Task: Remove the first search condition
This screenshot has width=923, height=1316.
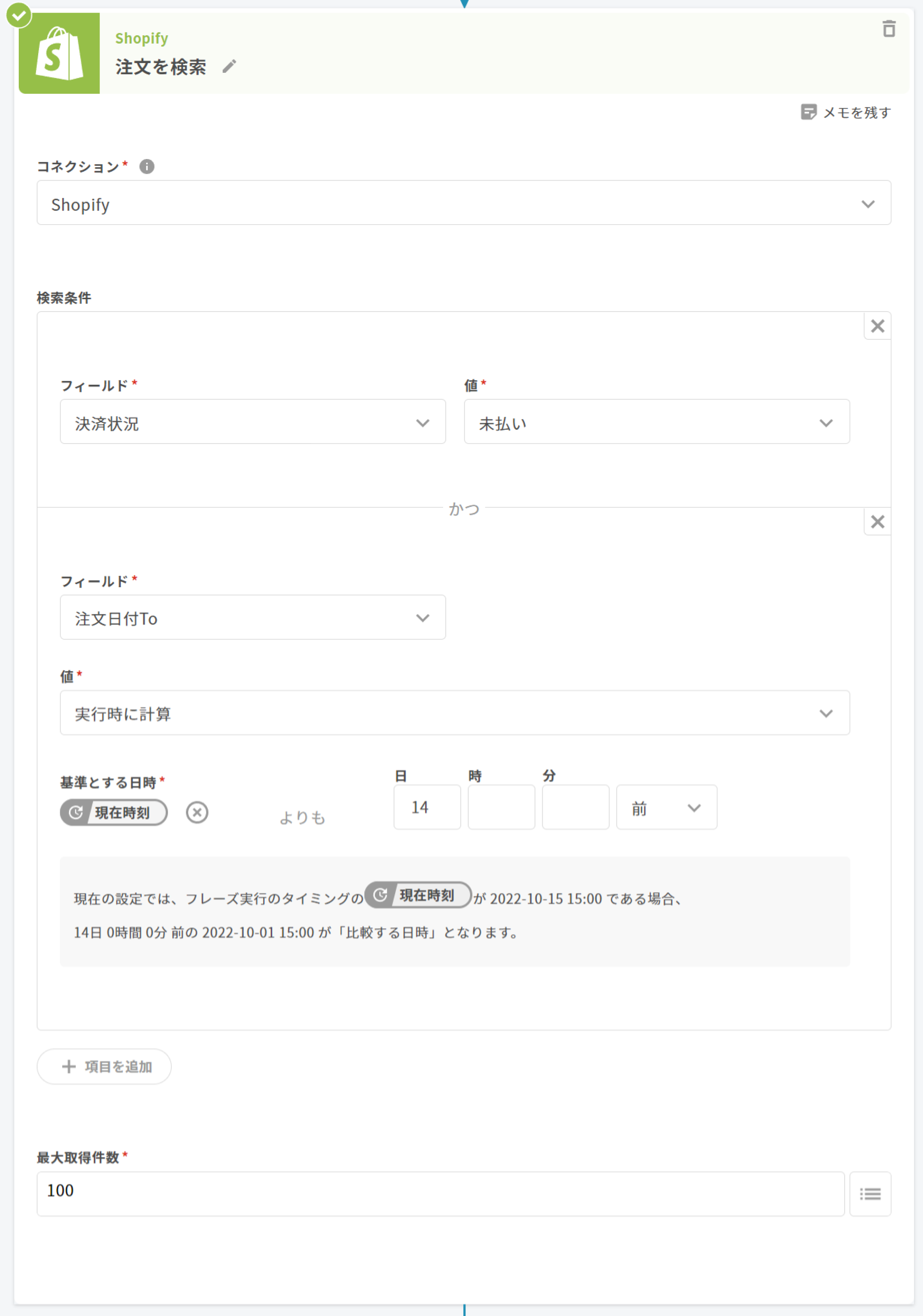Action: [877, 326]
